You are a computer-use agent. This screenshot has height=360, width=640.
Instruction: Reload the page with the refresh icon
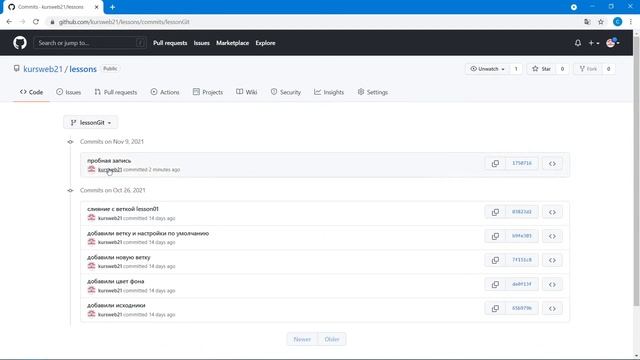36,22
